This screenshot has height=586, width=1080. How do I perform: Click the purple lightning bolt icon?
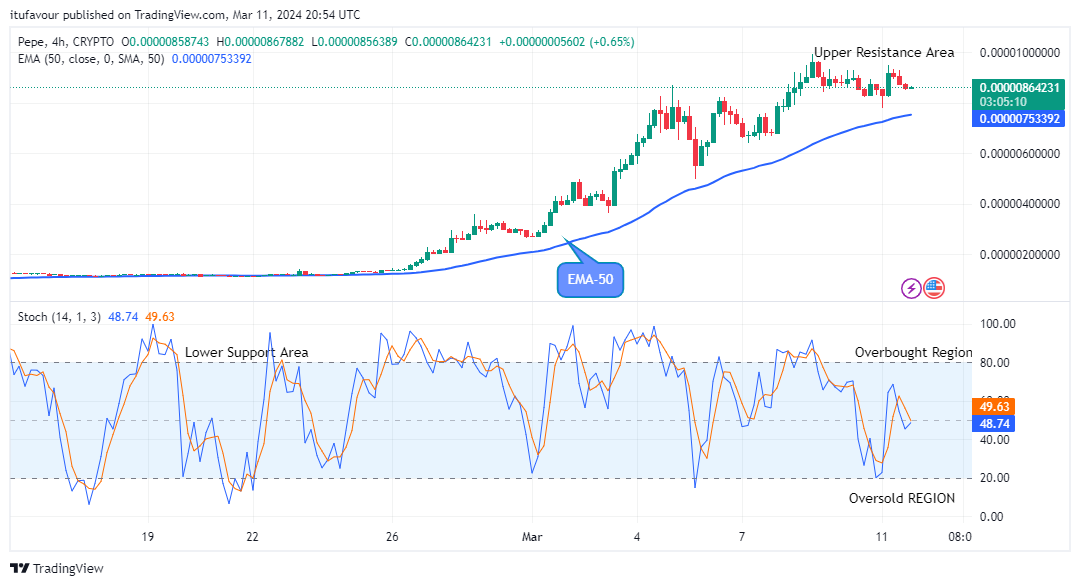911,288
